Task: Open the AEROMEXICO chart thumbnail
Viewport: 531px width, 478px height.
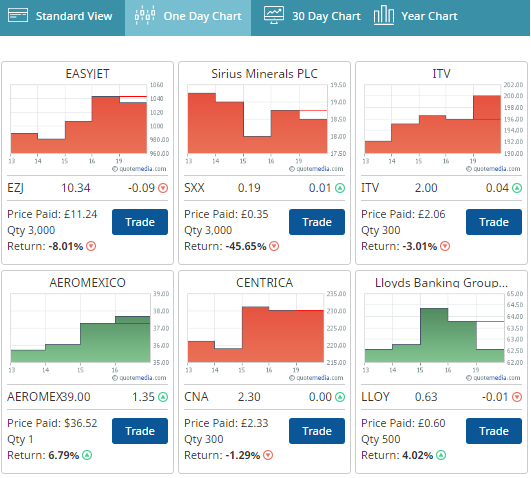Action: pyautogui.click(x=87, y=336)
